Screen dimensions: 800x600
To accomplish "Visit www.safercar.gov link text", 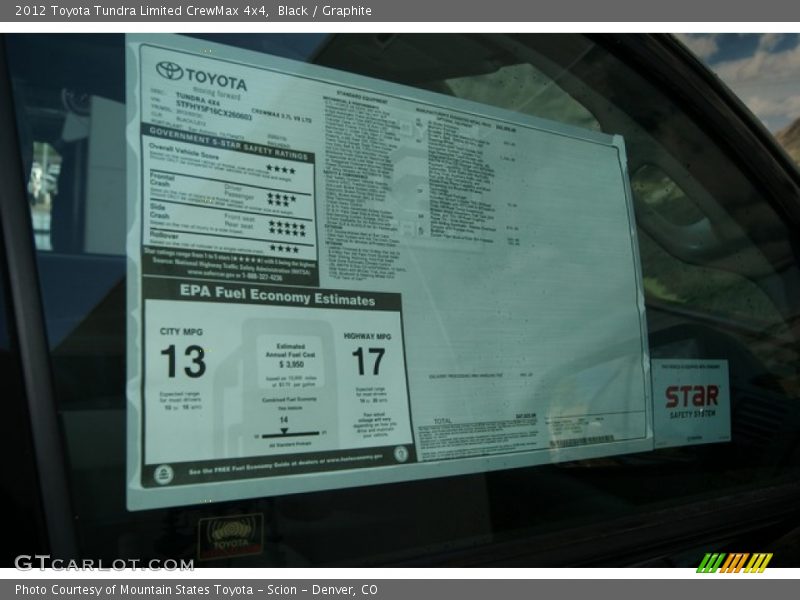I will point(212,274).
